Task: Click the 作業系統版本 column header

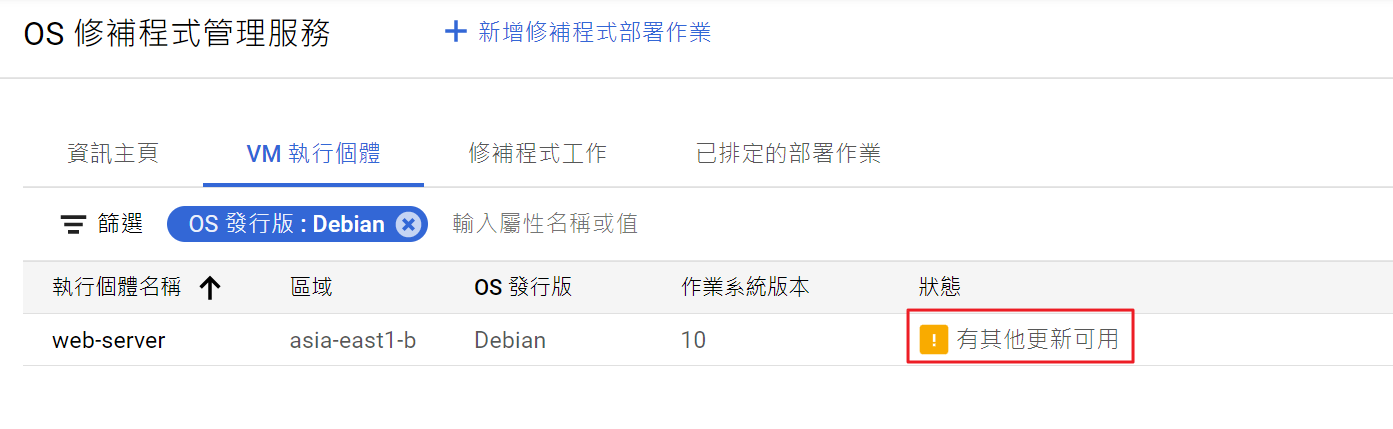Action: [745, 288]
